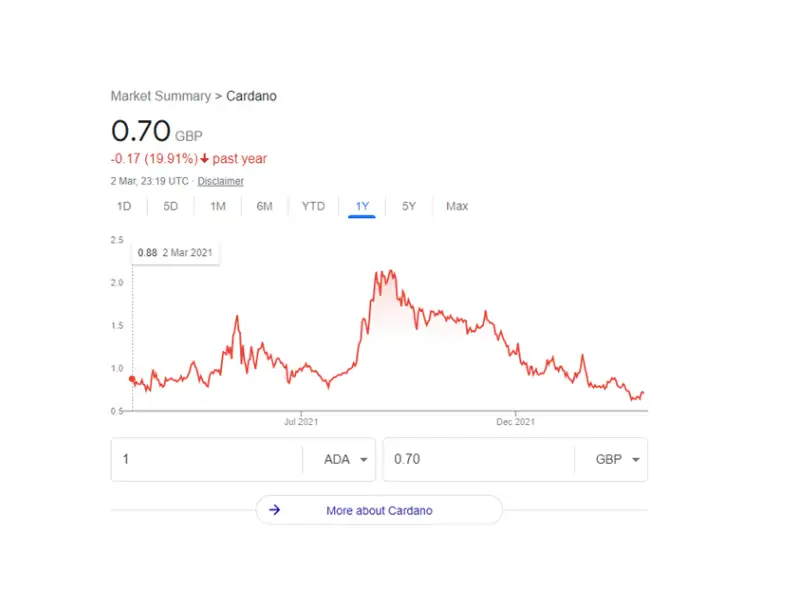Image resolution: width=800 pixels, height=600 pixels.
Task: Click the GBP value field showing 0.70
Action: [x=480, y=459]
